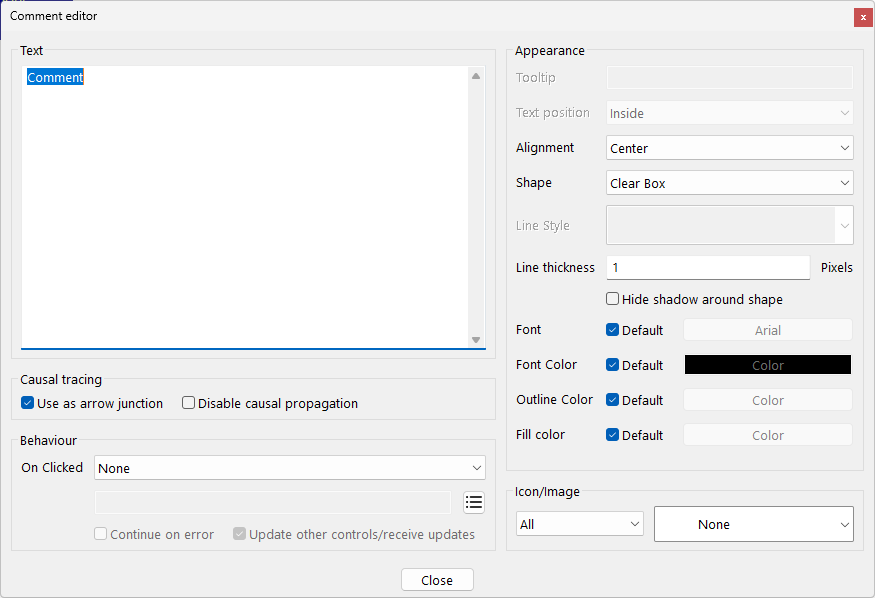The image size is (875, 598).
Task: Uncheck "Use as arrow junction"
Action: (x=27, y=403)
